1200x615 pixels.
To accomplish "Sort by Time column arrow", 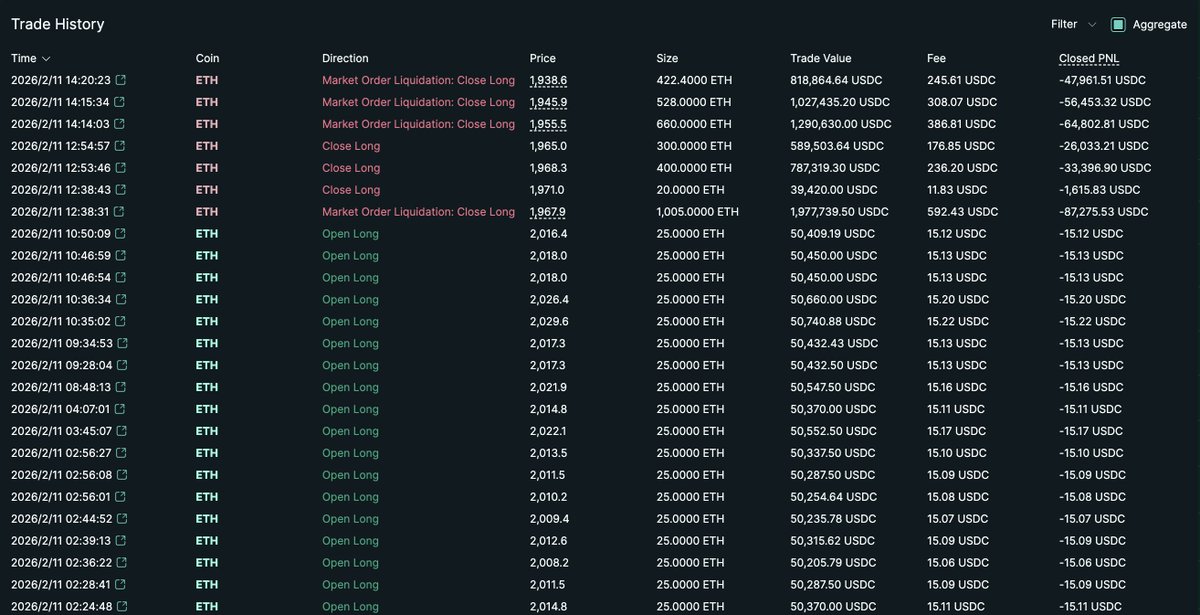I will coord(46,59).
